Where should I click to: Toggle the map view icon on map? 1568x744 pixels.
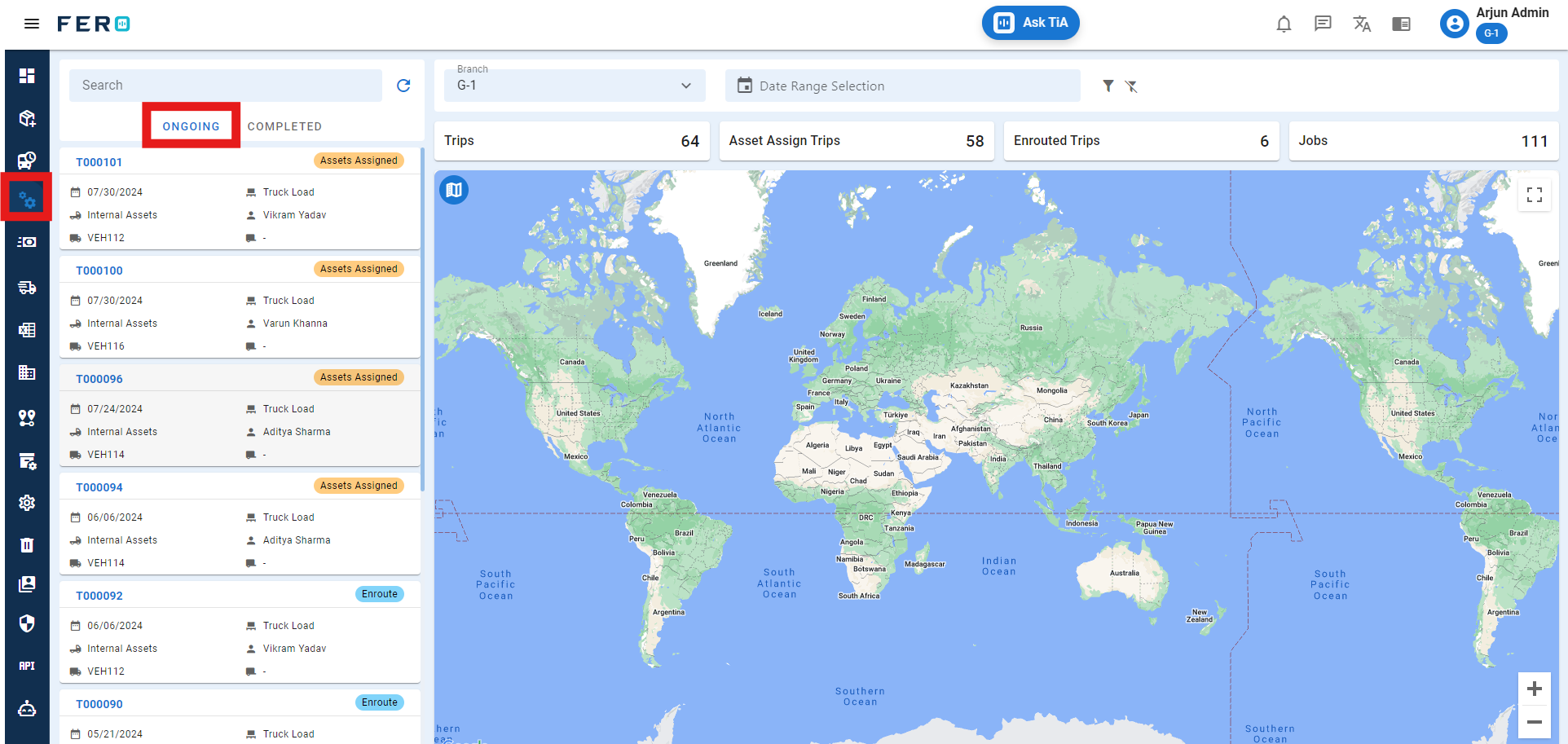(x=454, y=190)
